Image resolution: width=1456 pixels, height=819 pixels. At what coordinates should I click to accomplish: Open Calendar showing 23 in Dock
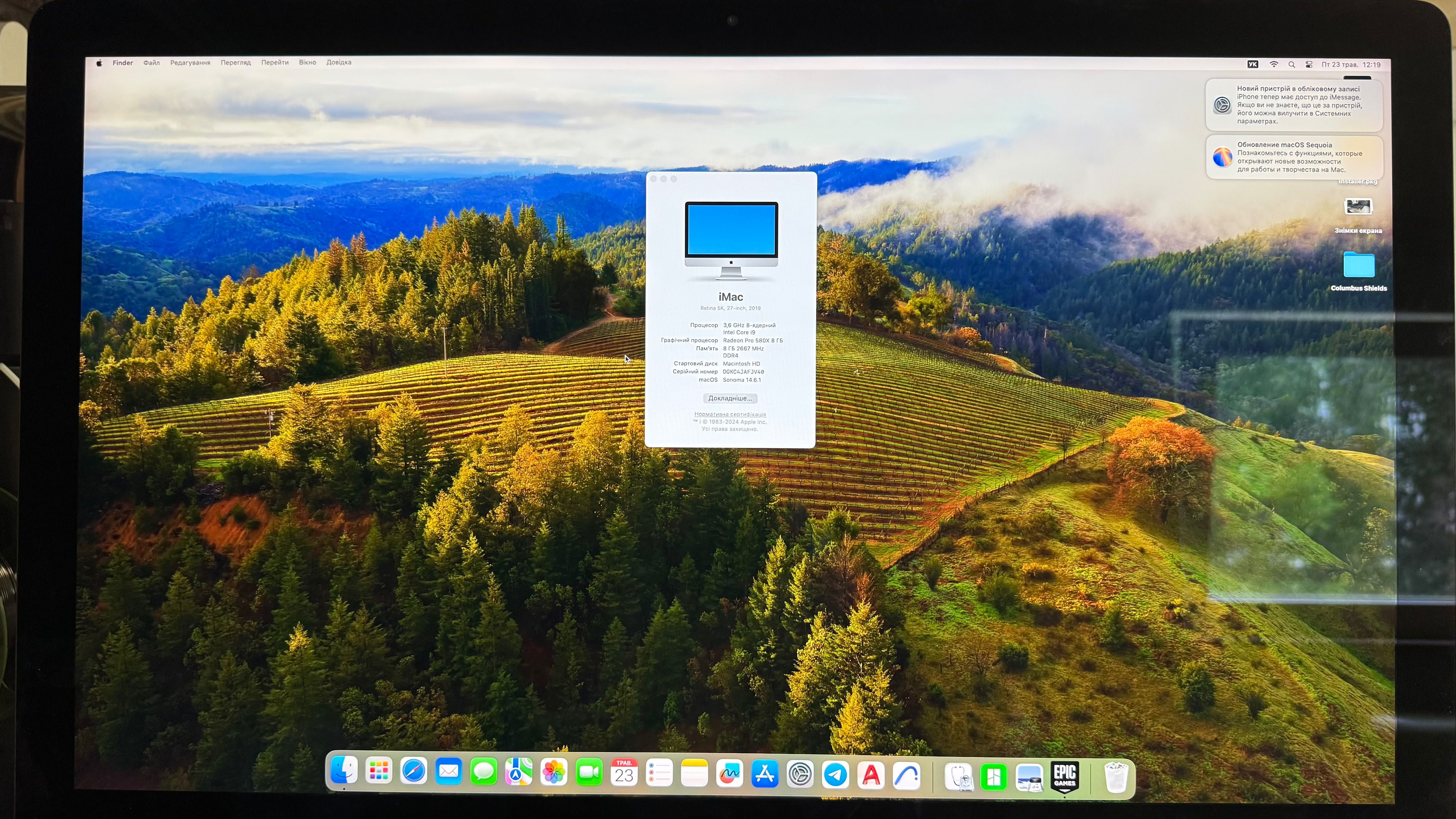tap(624, 773)
